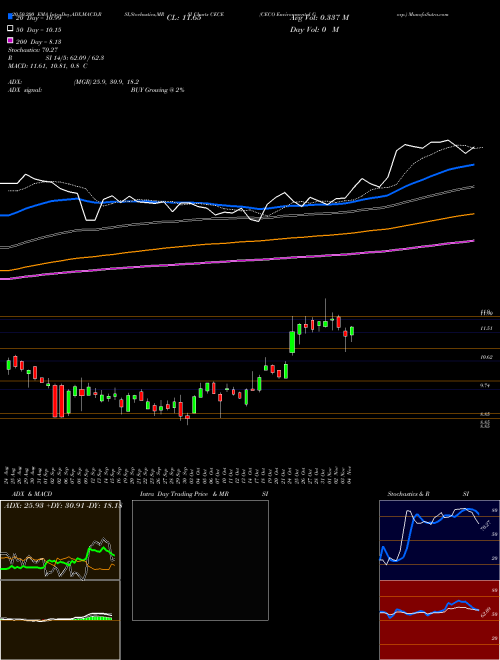The height and width of the screenshot is (660, 500).
Task: Select the '50 Day = 10.15' legend text
Action: pos(39,30)
